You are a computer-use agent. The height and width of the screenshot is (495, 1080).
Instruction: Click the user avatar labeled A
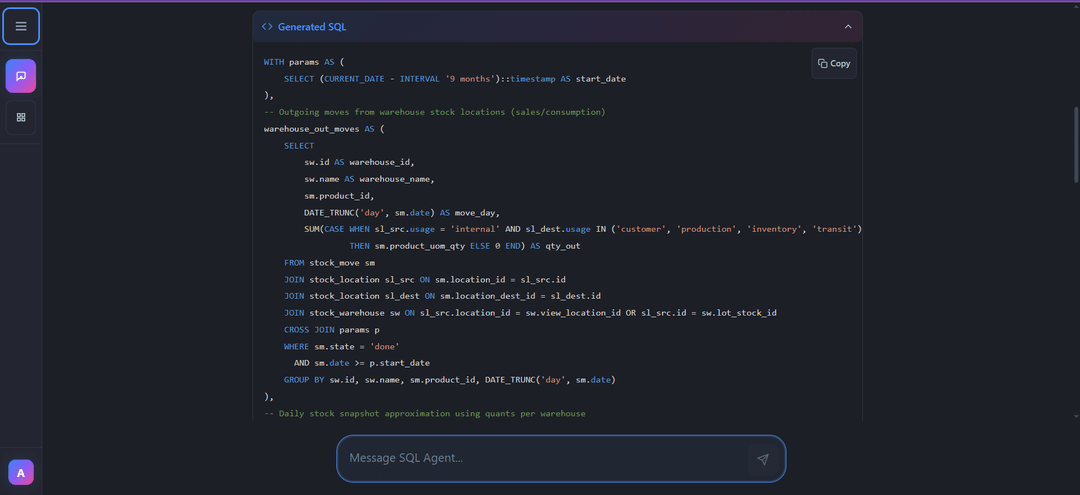click(x=21, y=472)
